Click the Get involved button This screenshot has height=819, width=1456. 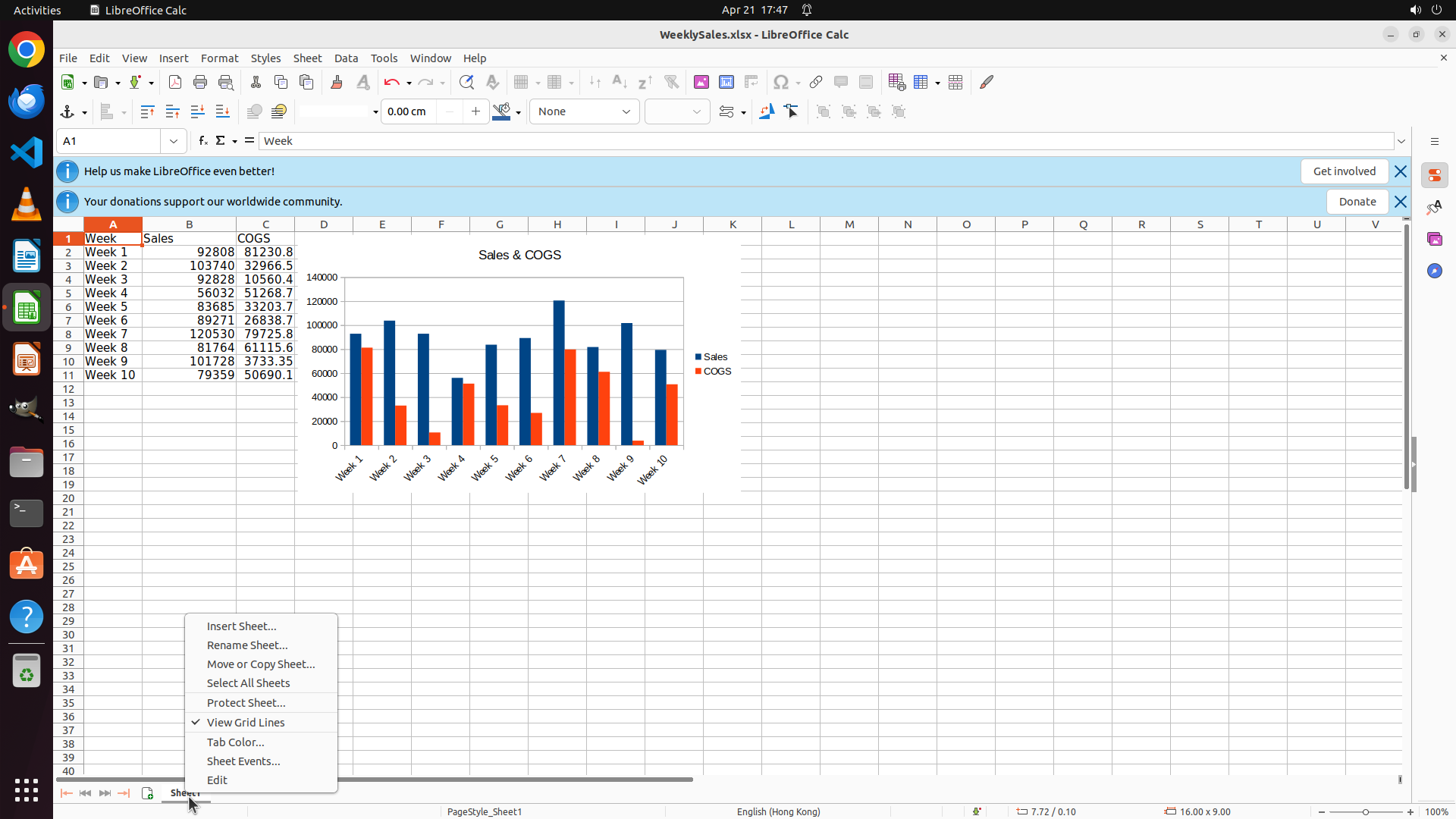tap(1344, 171)
